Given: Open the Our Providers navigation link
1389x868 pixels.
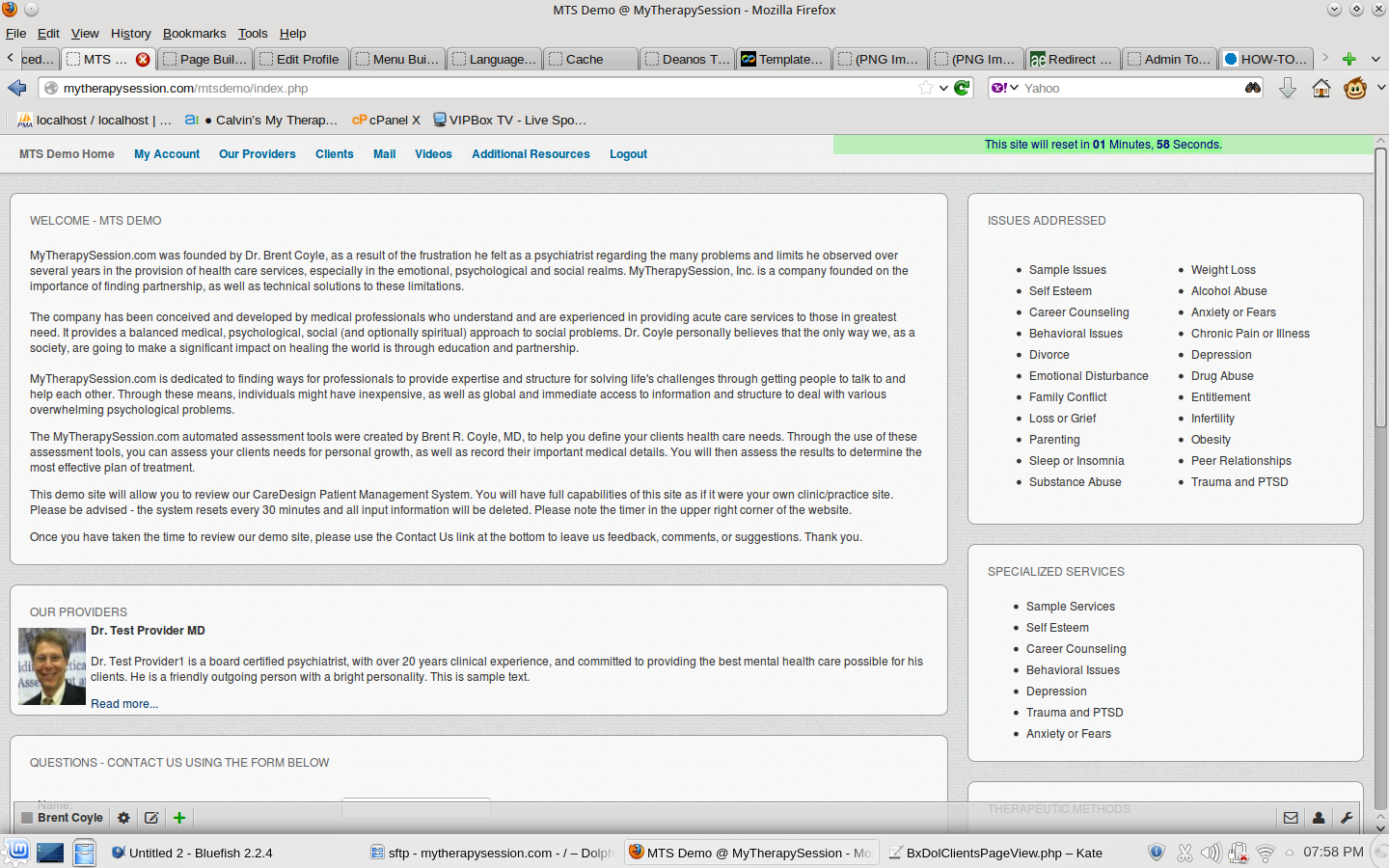Looking at the screenshot, I should coord(257,154).
